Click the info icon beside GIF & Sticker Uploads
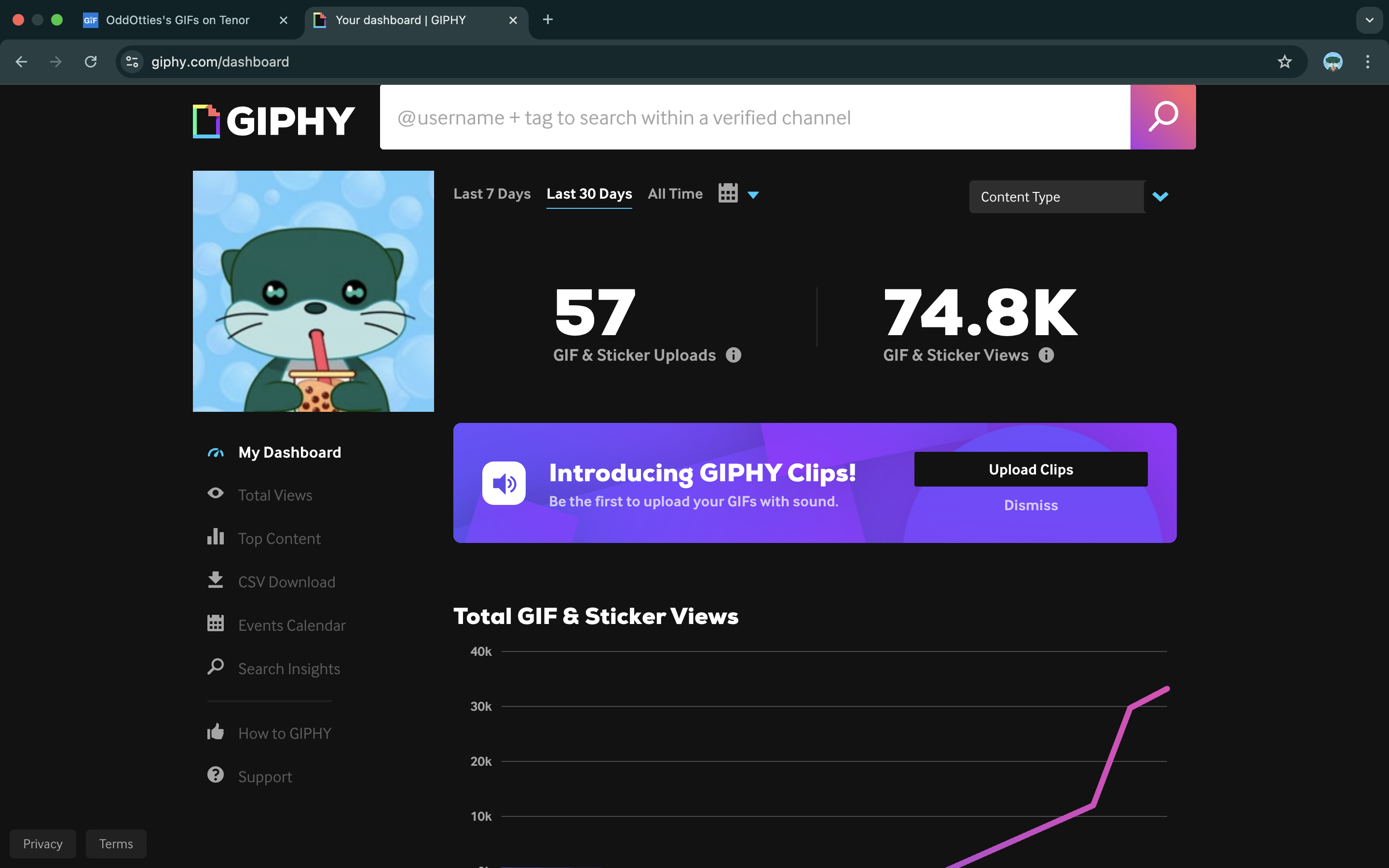This screenshot has height=868, width=1389. tap(734, 355)
